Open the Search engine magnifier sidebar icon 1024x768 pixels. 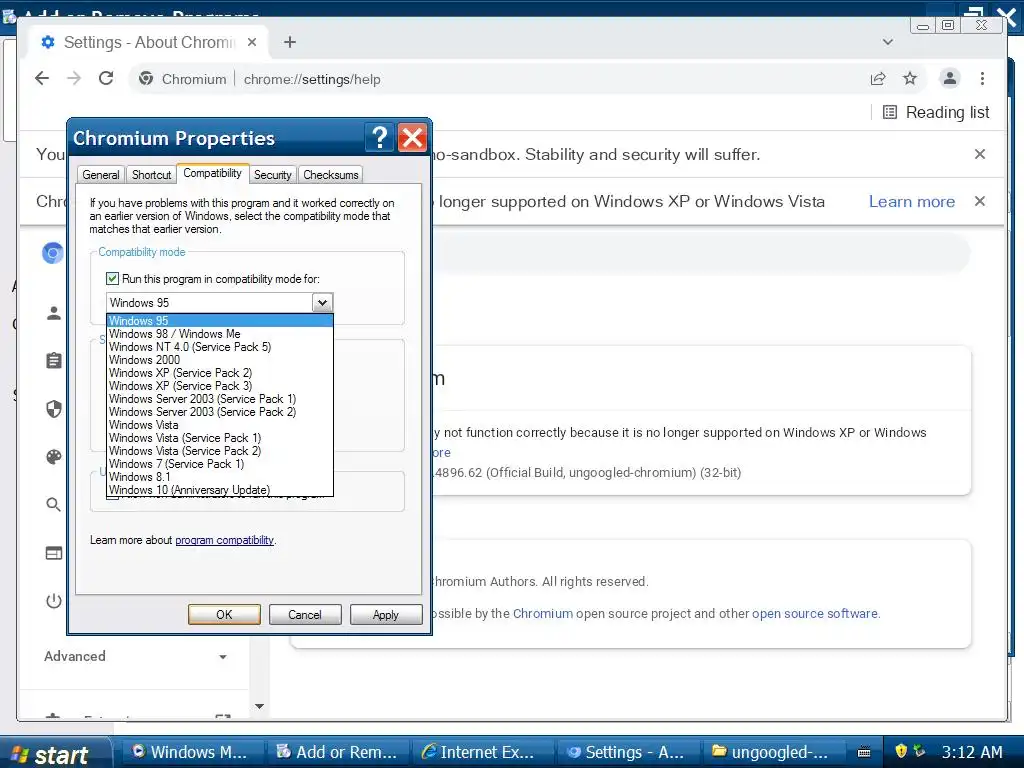tap(54, 504)
